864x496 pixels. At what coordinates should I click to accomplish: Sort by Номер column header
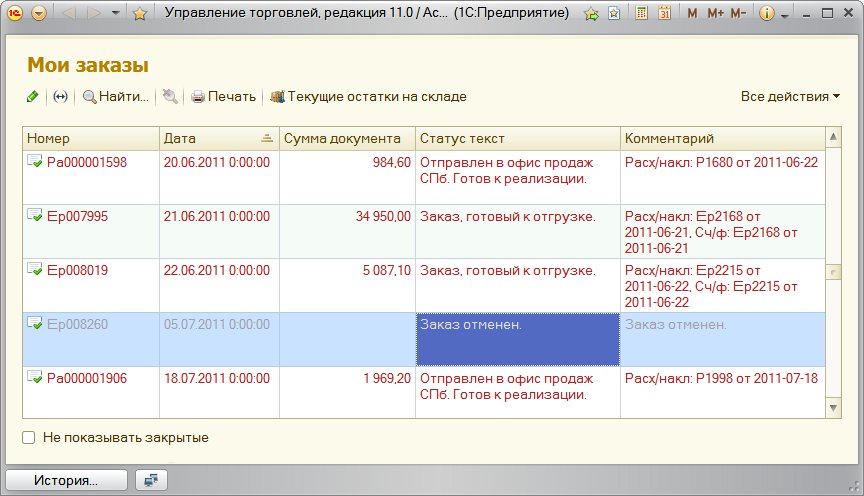91,138
